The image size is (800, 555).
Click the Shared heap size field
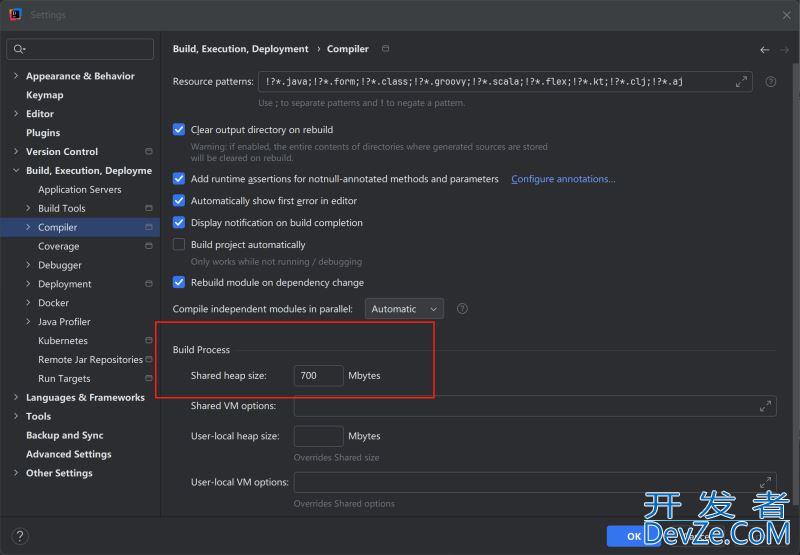[x=318, y=375]
